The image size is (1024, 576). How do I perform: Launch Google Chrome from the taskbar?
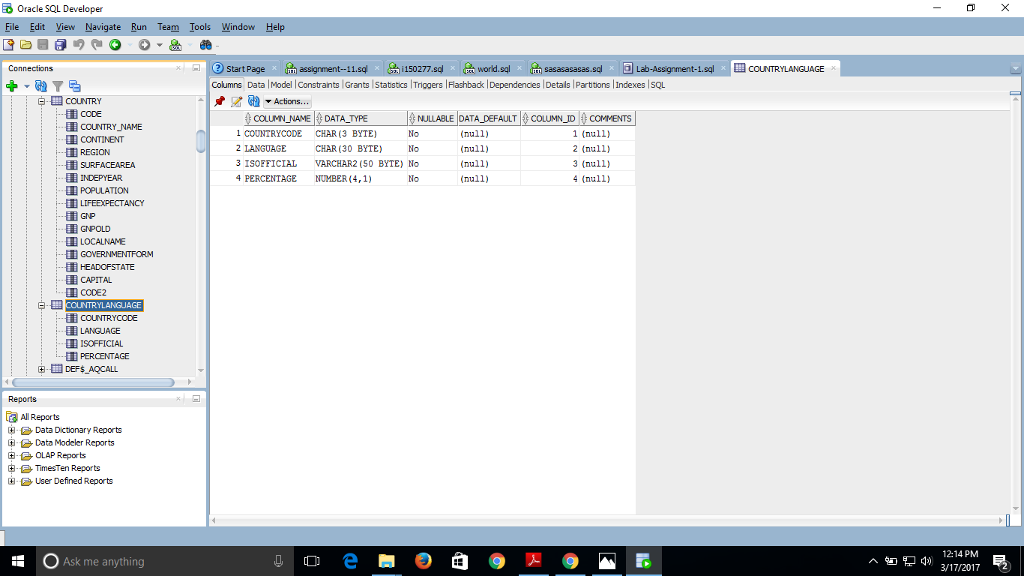click(x=496, y=561)
